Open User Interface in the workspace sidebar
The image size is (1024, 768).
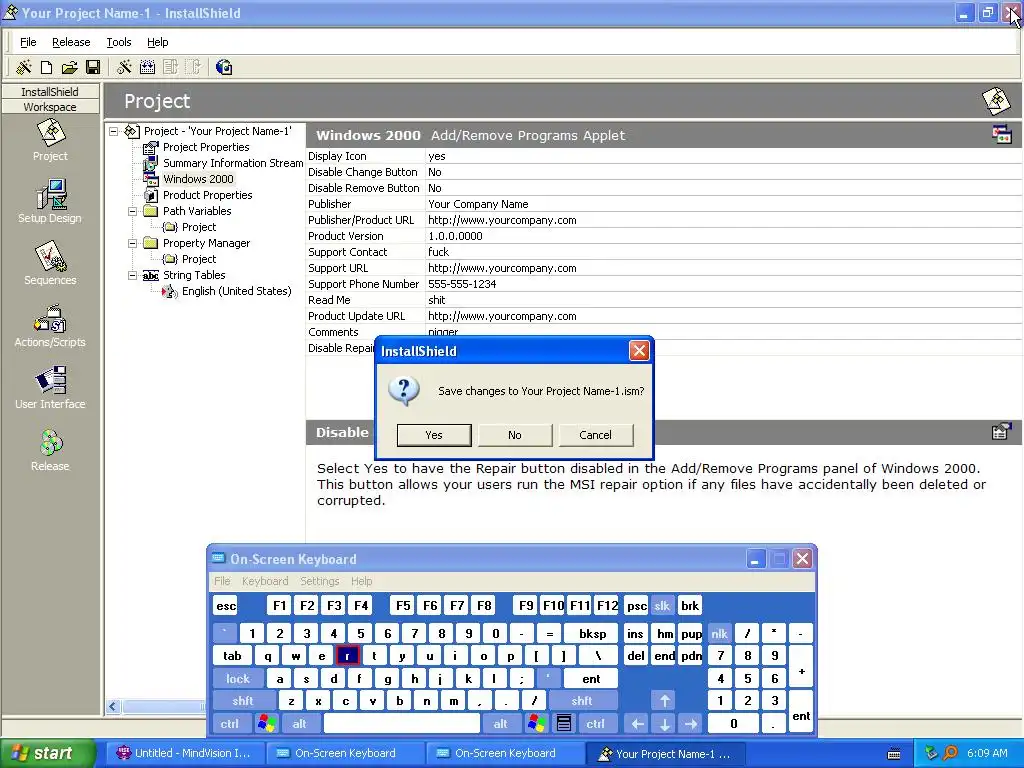(x=50, y=388)
